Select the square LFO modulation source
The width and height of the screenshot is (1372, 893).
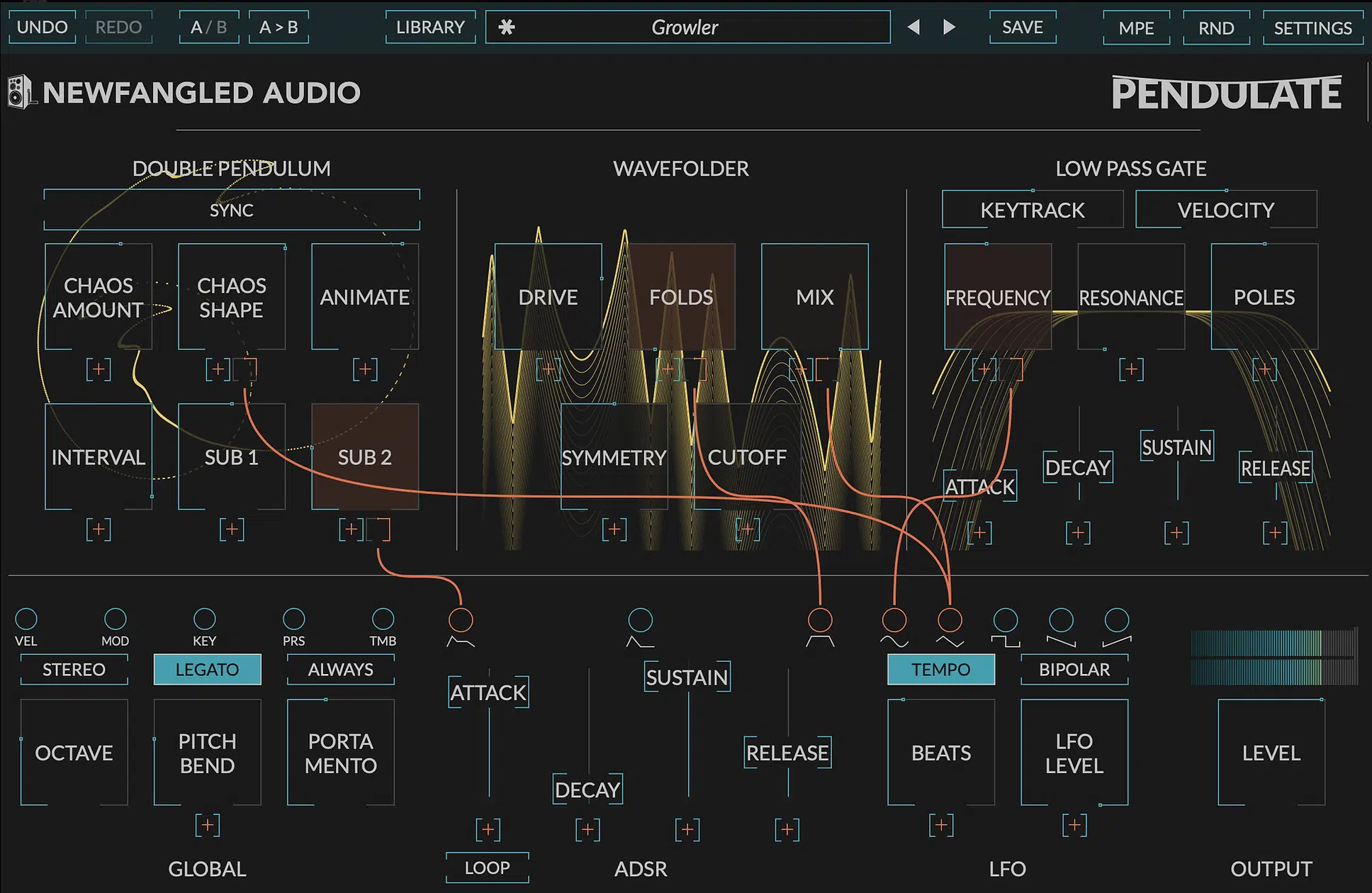click(1006, 620)
